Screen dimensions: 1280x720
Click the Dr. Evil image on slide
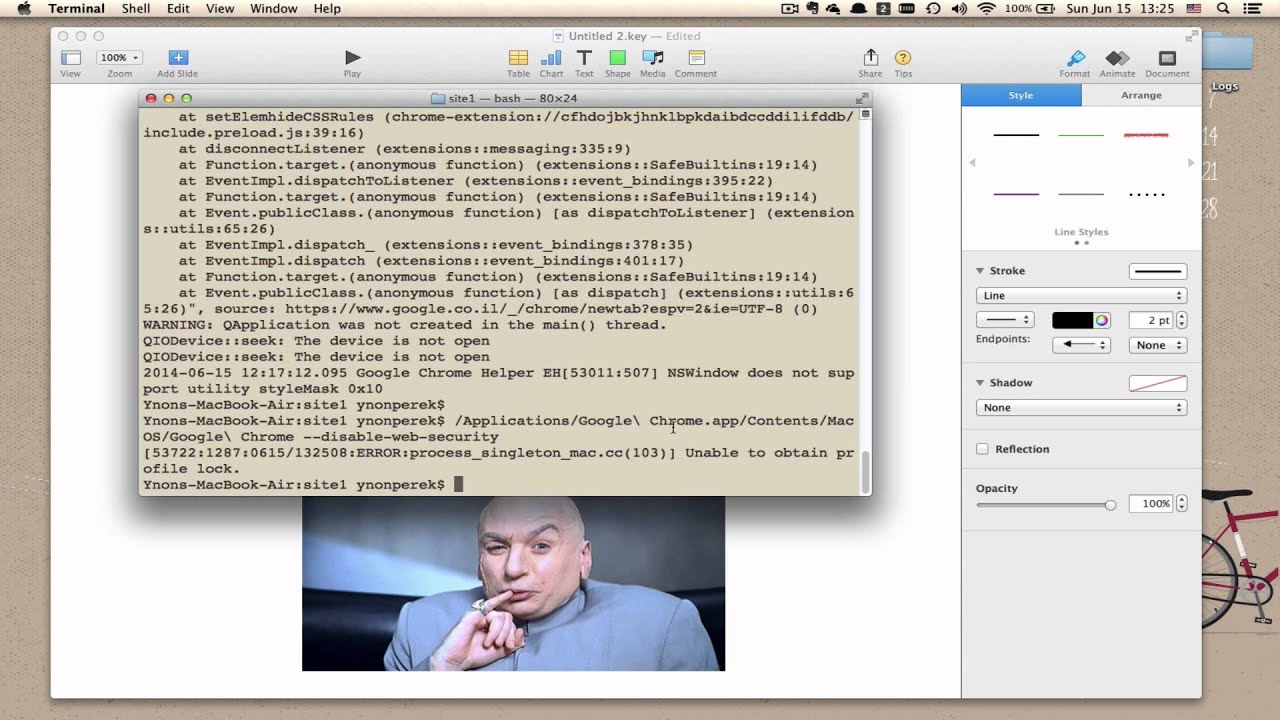(513, 583)
